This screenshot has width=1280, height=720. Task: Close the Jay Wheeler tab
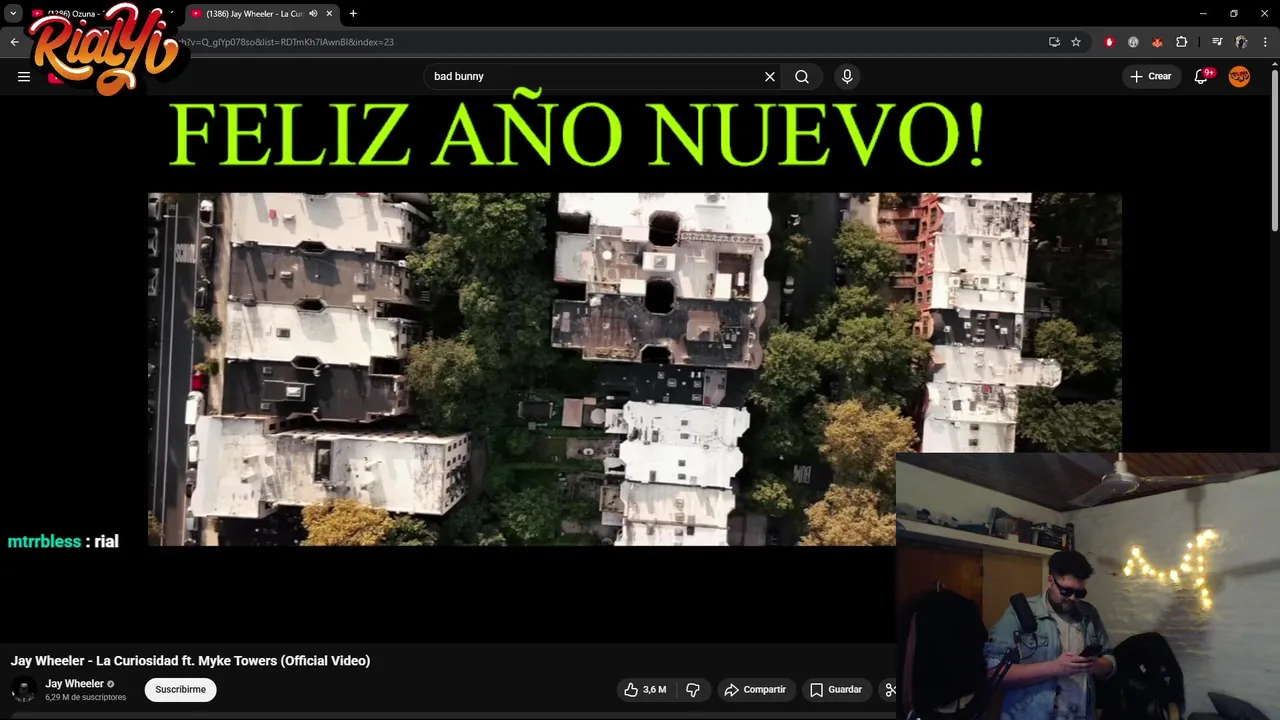329,14
